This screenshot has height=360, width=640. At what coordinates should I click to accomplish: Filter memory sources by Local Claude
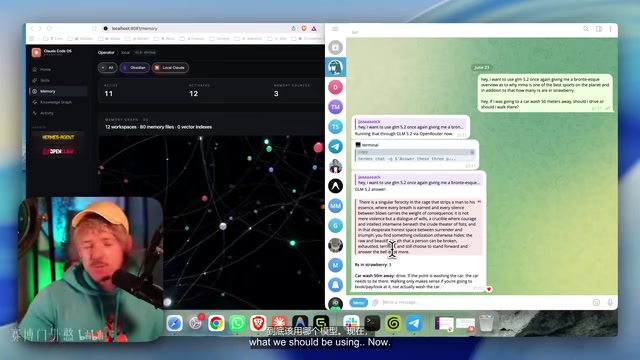tap(170, 68)
